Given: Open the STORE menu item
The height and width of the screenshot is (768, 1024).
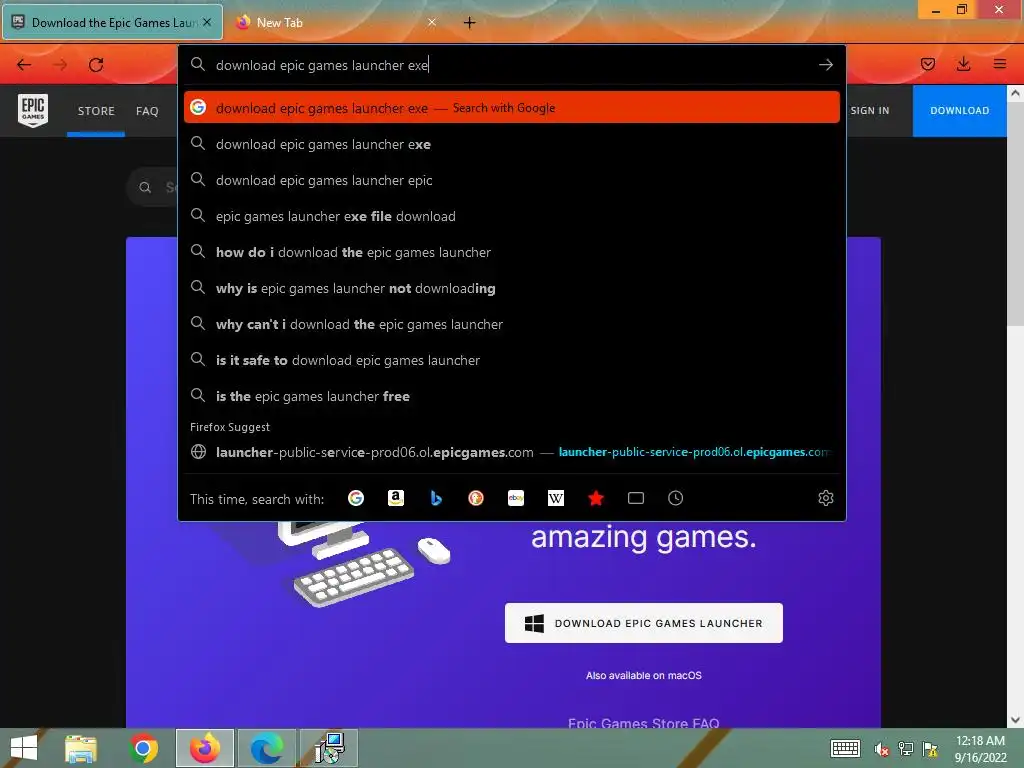Looking at the screenshot, I should click(96, 111).
